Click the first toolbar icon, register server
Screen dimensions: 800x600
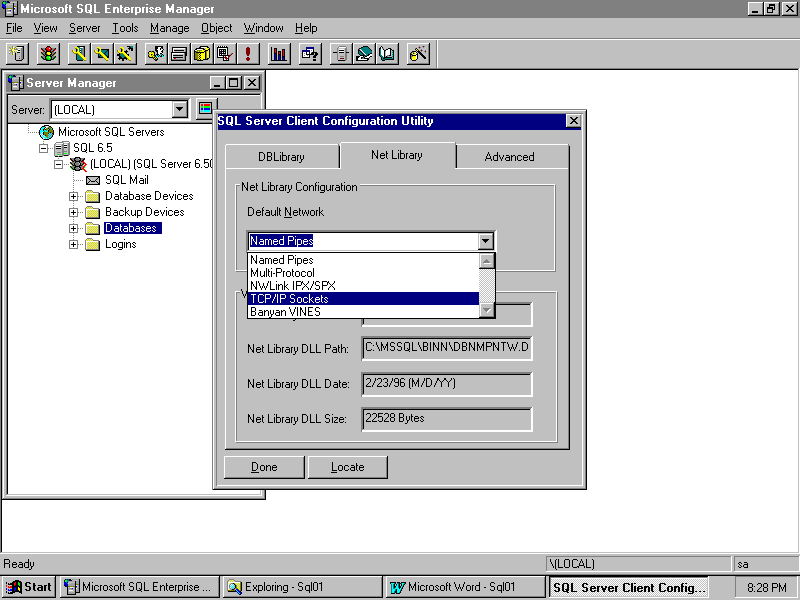pyautogui.click(x=17, y=53)
